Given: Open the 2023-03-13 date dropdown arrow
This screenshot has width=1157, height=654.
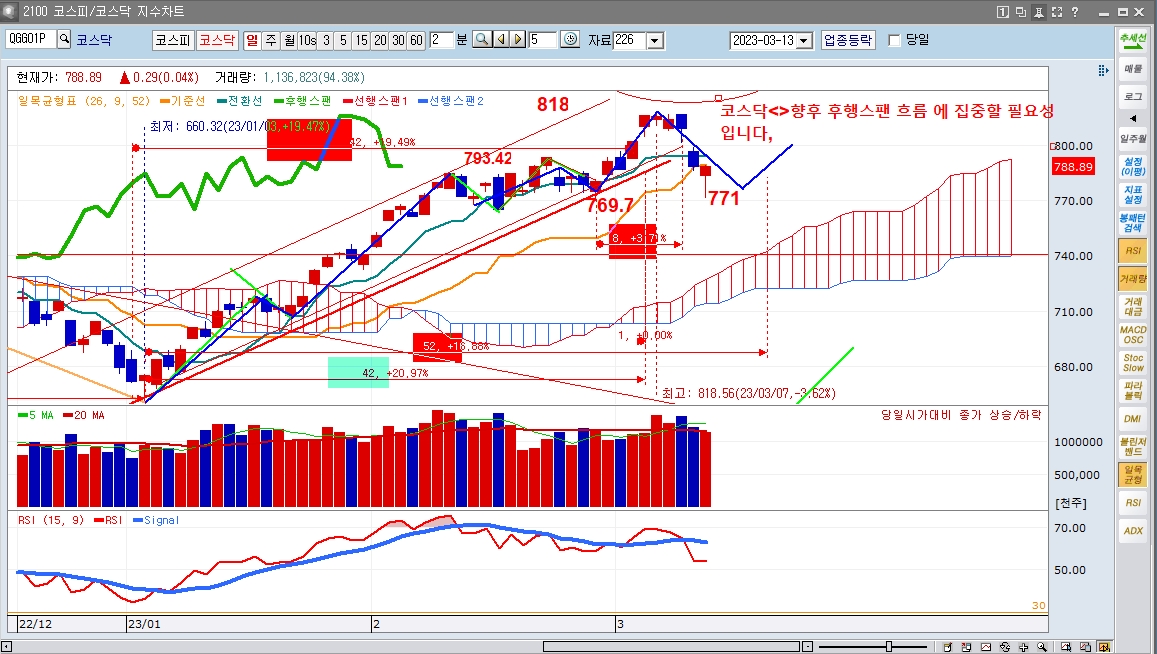Looking at the screenshot, I should [805, 41].
